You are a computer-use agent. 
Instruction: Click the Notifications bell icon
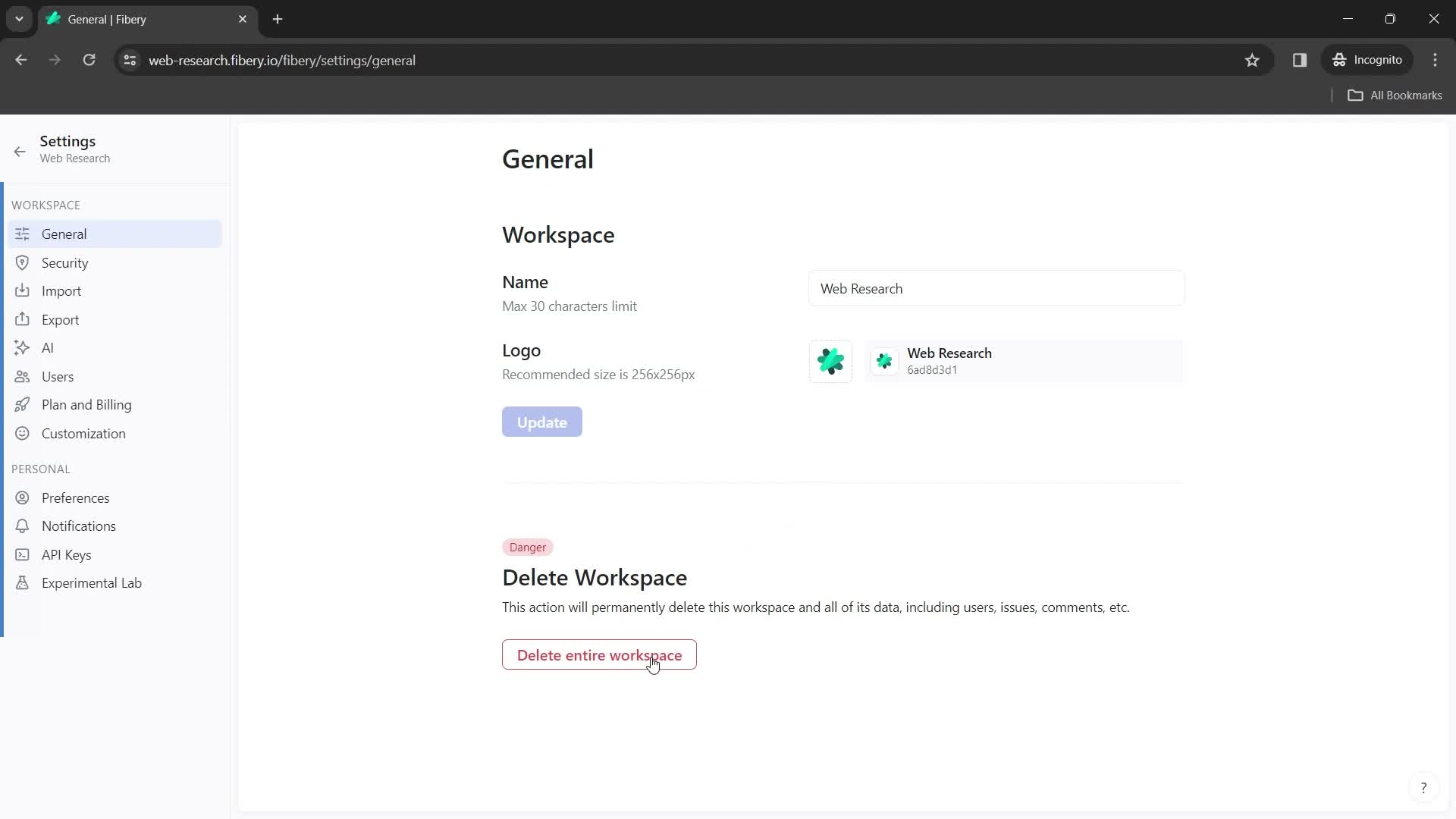[x=22, y=526]
